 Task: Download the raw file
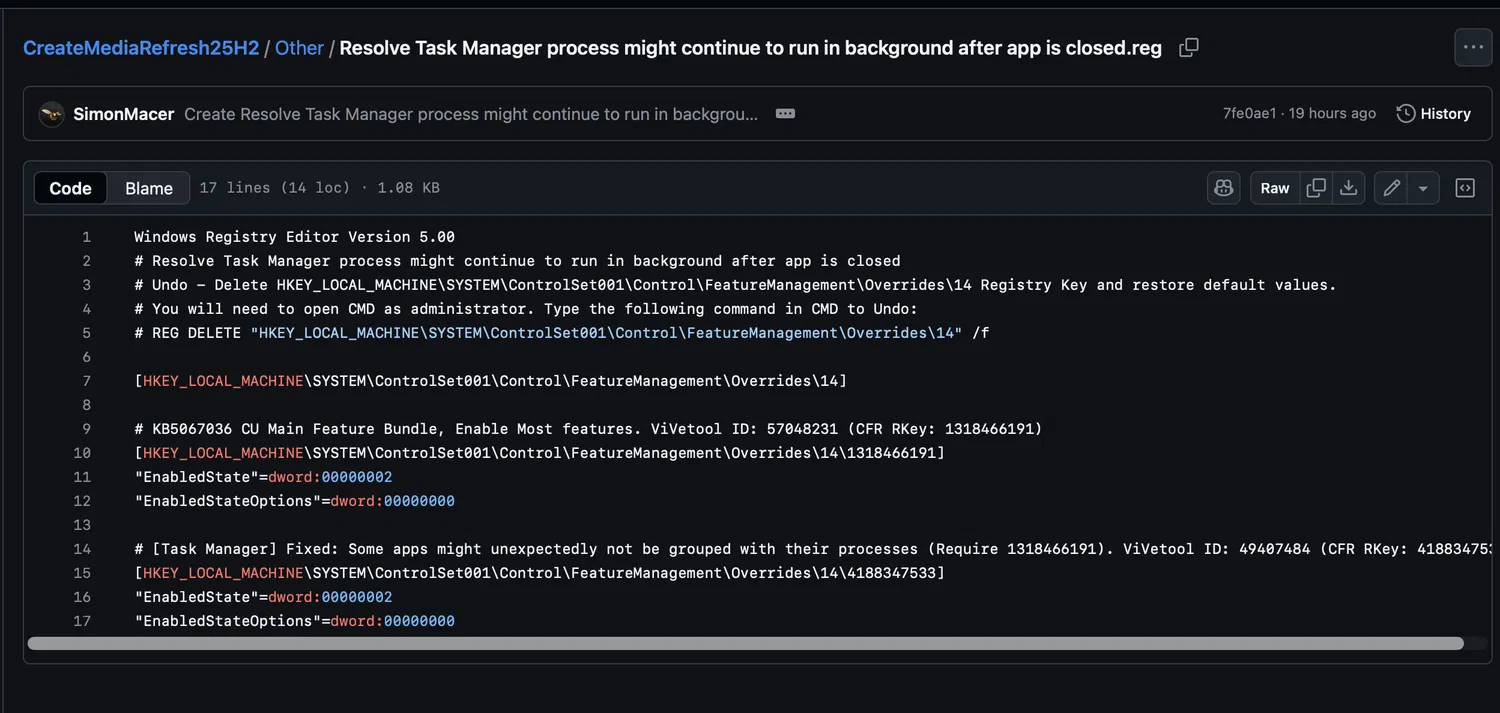coord(1348,188)
